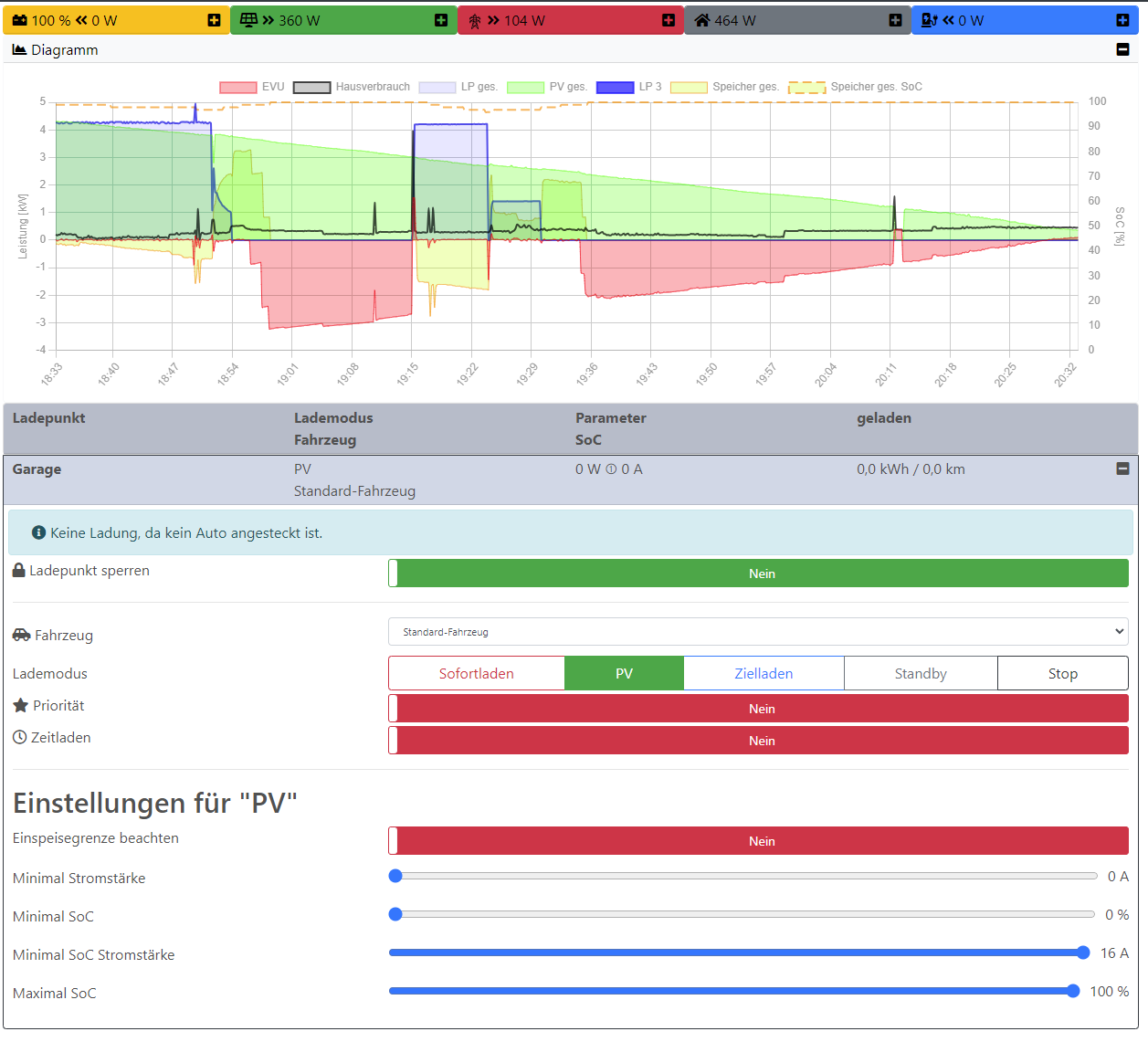The image size is (1148, 1042).
Task: Hide the EVU series in chart legend
Action: pos(252,87)
